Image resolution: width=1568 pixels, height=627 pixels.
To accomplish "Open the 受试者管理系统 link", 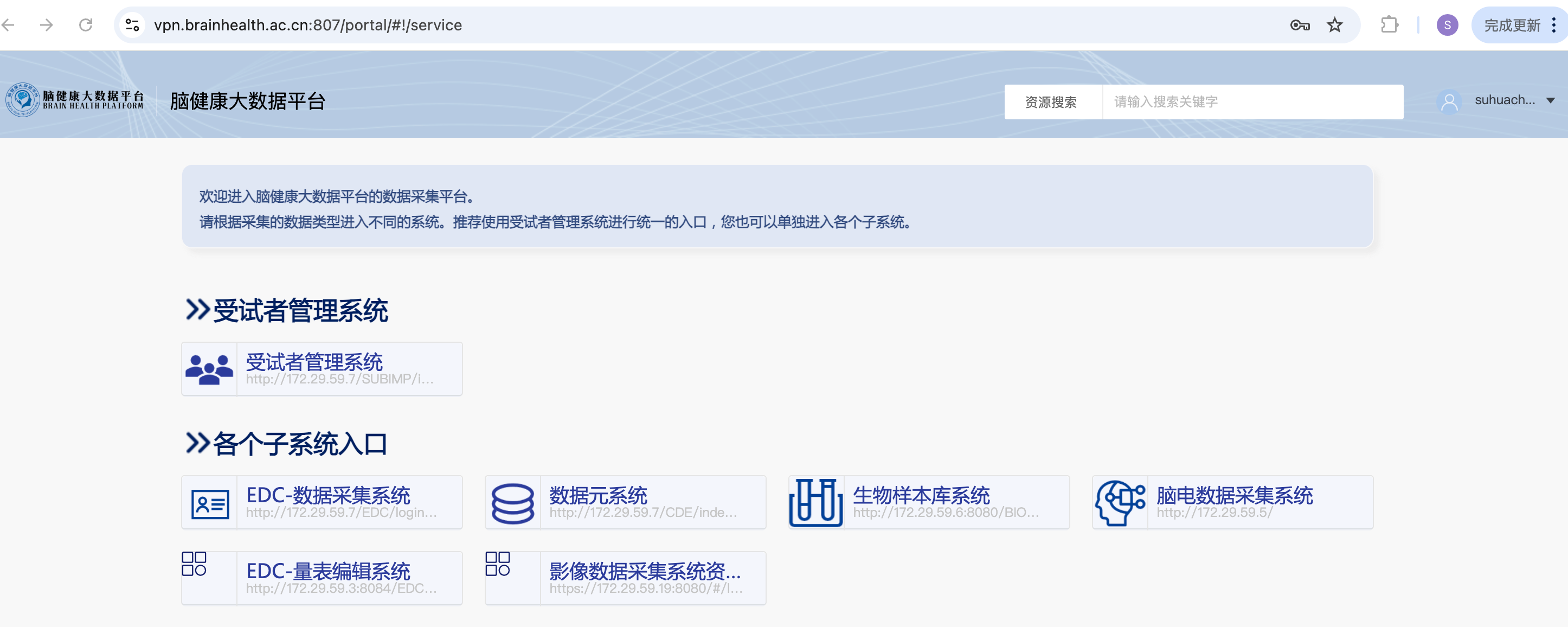I will tap(314, 362).
